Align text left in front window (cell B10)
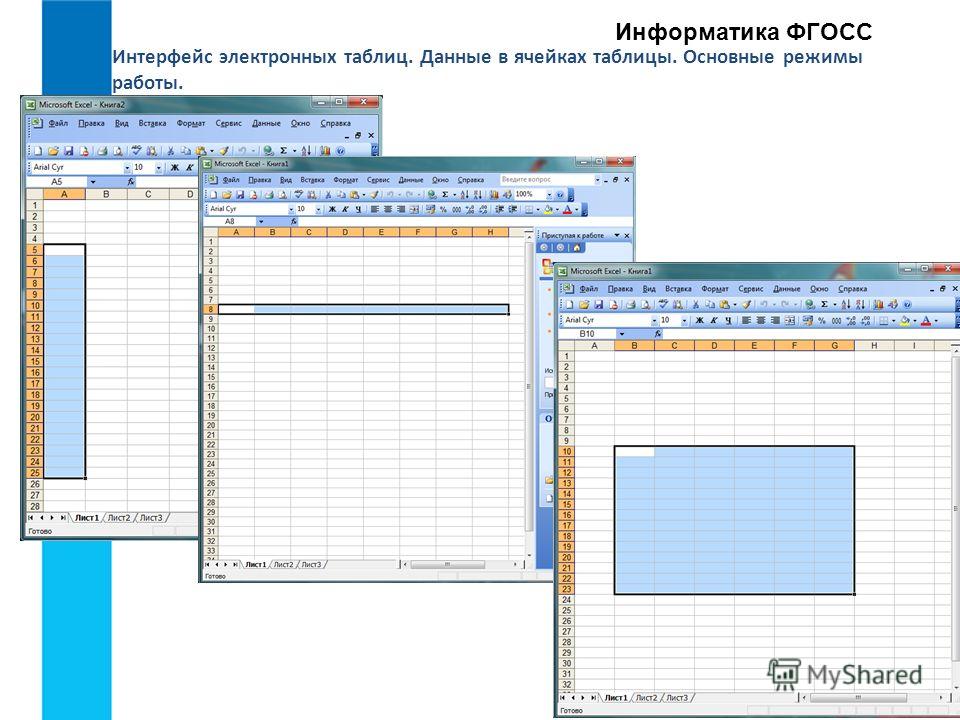The height and width of the screenshot is (720, 960). click(746, 320)
